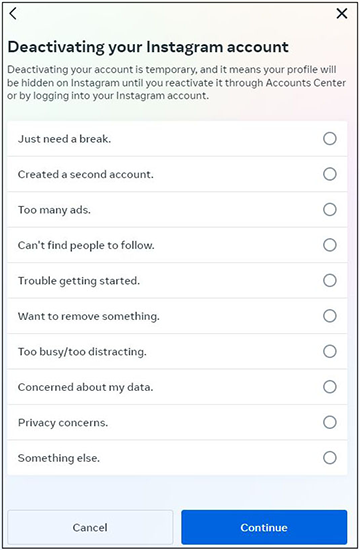
Task: Pick 'Concerned about my data' radio button
Action: click(330, 387)
